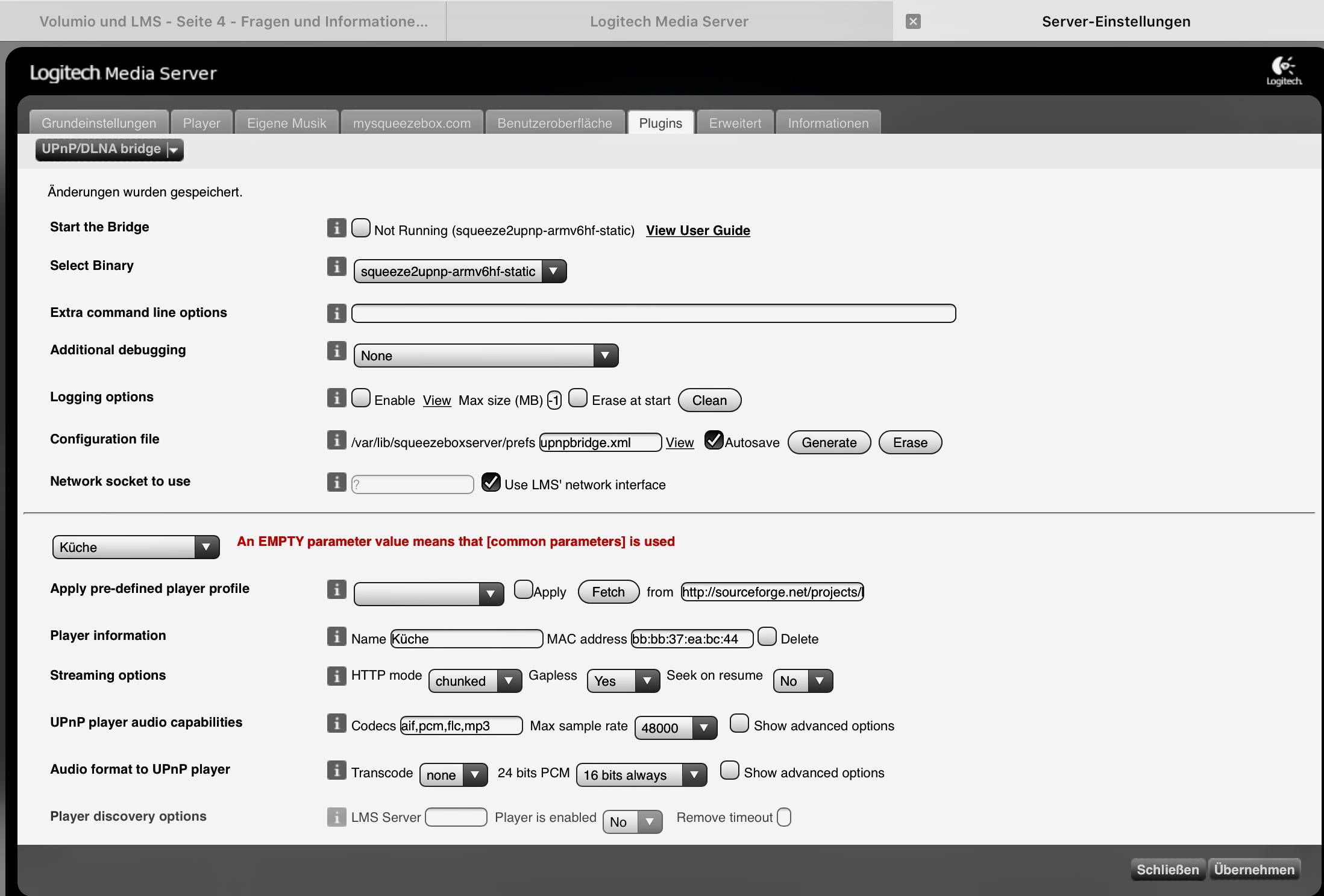Open the Player settings tab
This screenshot has width=1324, height=896.
201,123
